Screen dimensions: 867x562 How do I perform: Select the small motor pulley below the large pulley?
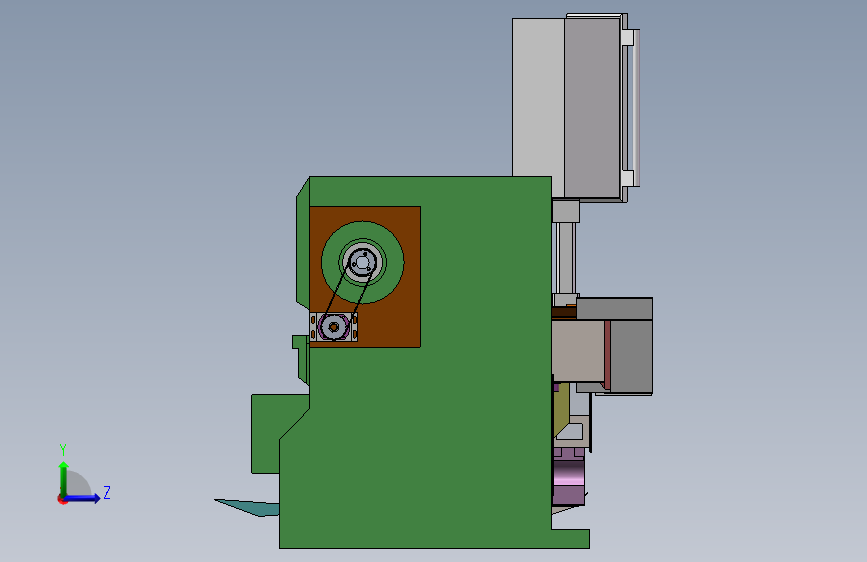click(x=333, y=327)
